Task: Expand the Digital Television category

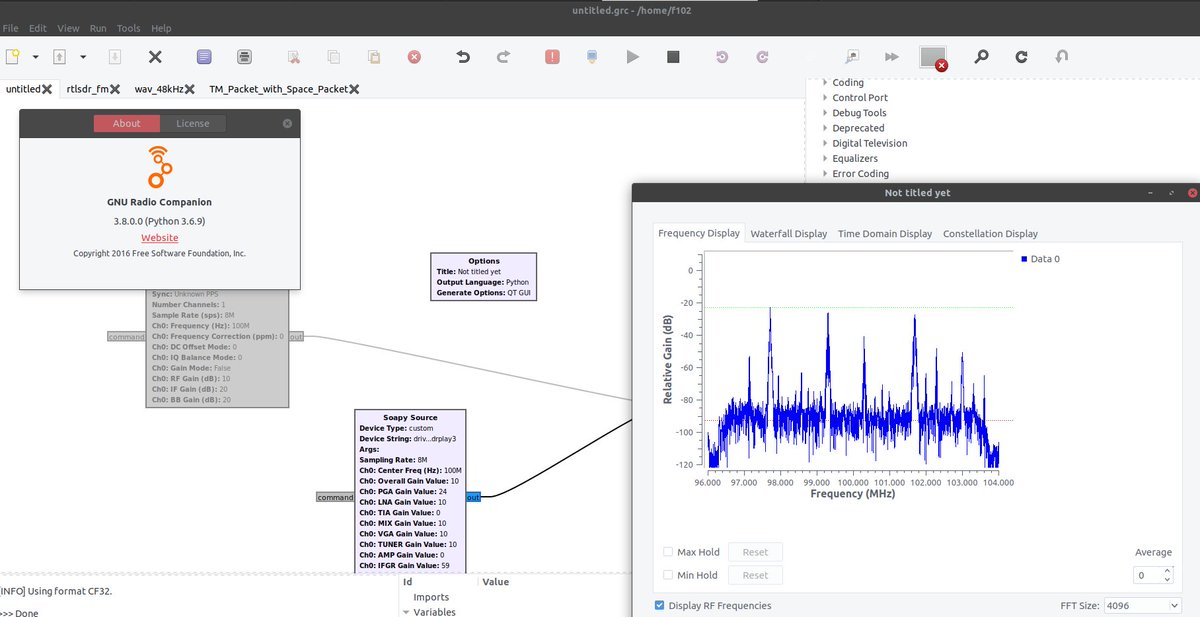Action: 824,143
